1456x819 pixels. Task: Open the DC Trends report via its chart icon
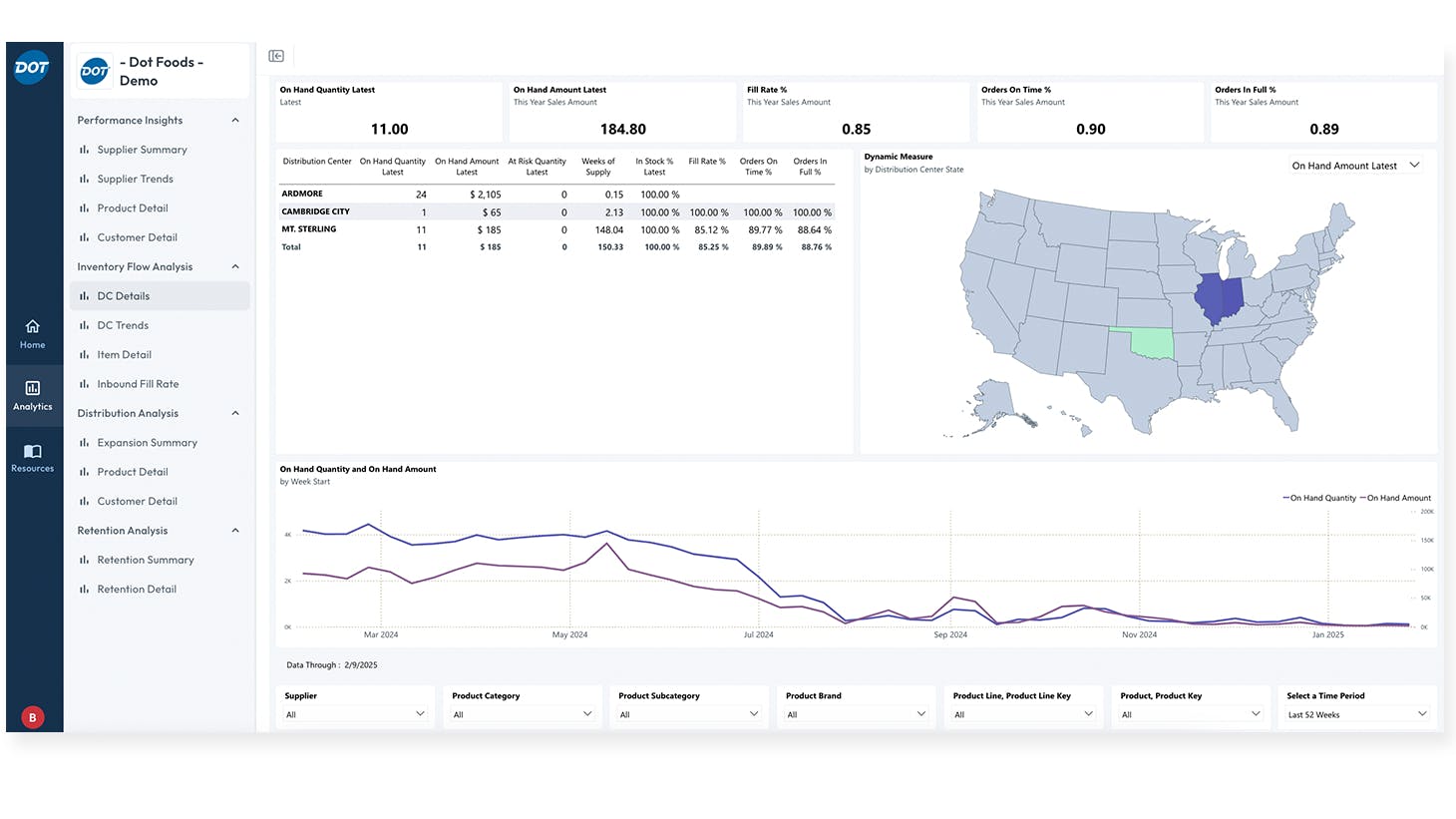[x=84, y=324]
